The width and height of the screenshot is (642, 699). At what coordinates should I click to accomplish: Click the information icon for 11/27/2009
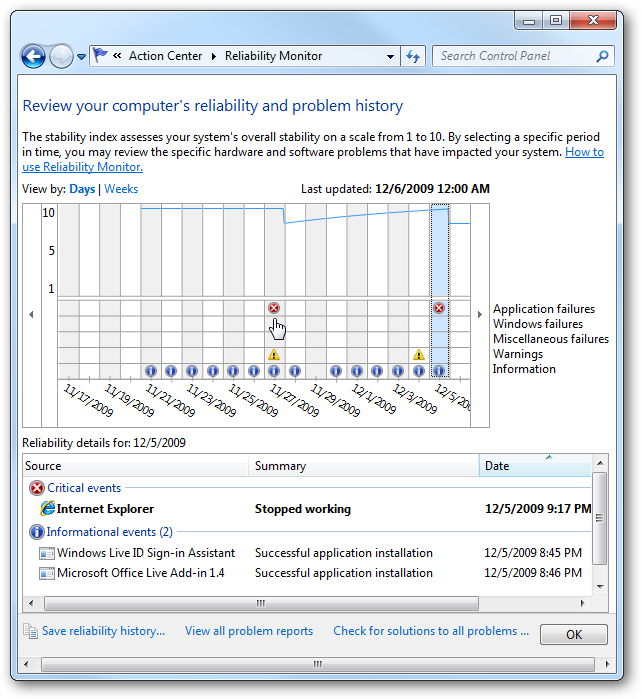pyautogui.click(x=274, y=371)
